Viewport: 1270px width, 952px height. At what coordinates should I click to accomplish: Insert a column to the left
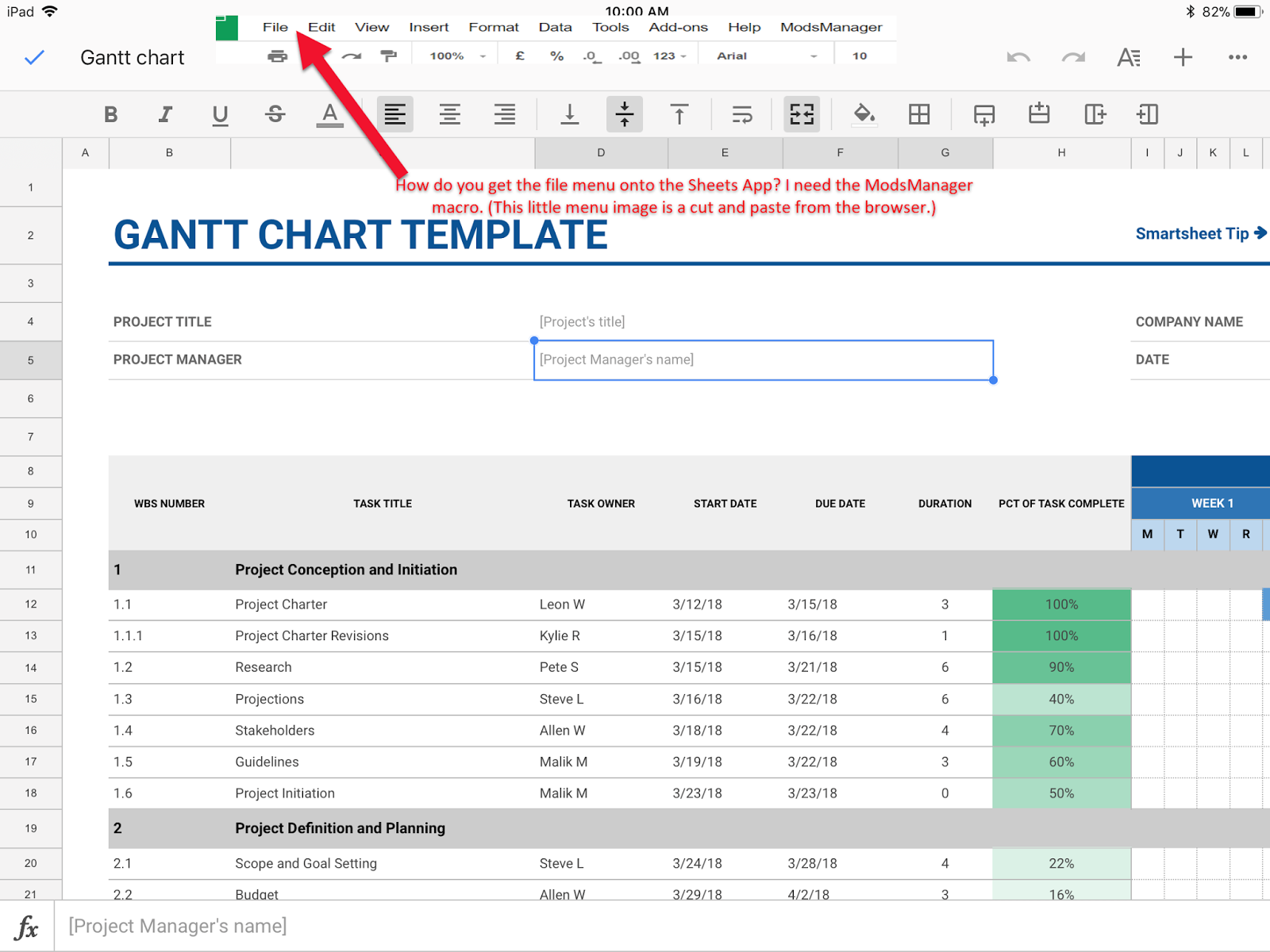click(1147, 114)
